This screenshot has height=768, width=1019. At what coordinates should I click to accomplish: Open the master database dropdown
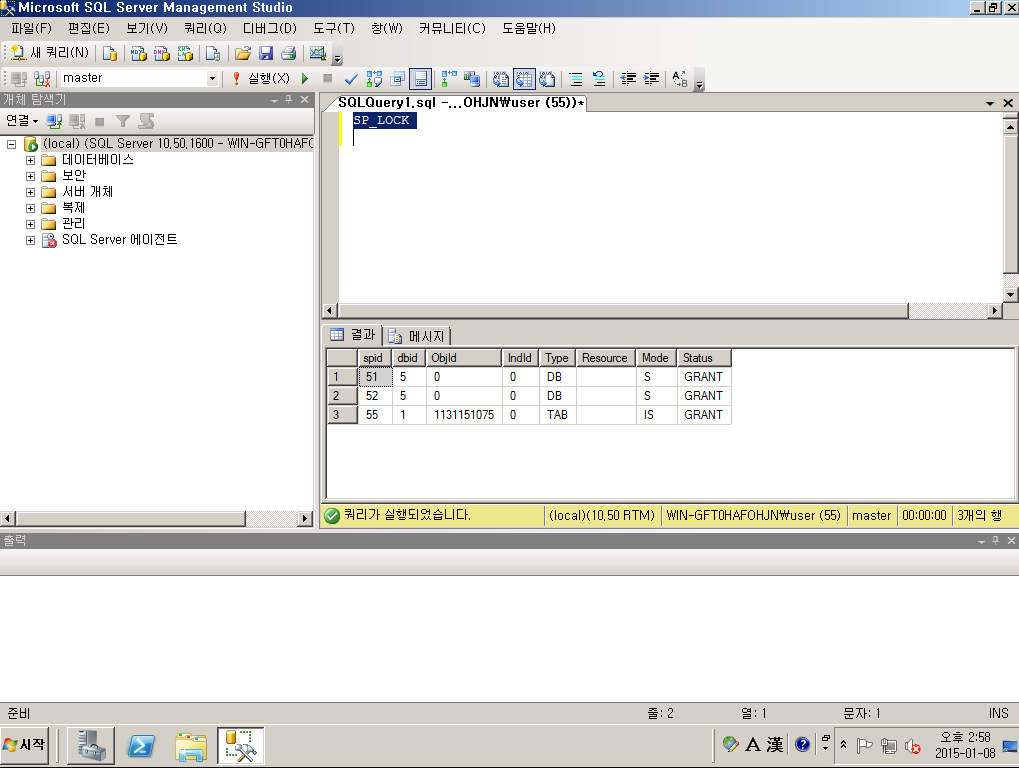[212, 79]
